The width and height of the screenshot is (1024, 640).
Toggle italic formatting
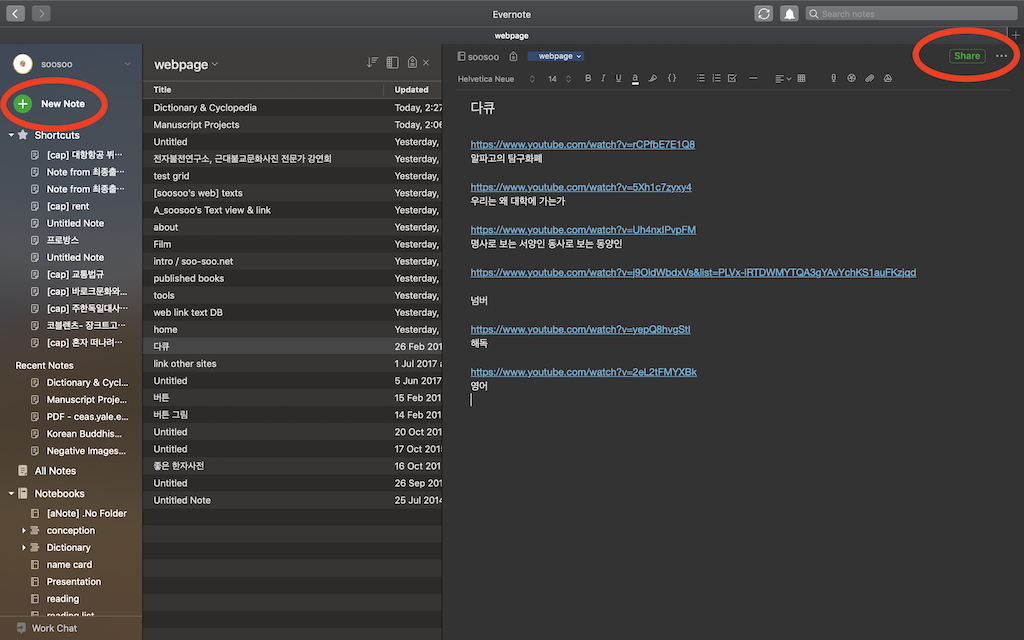coord(603,78)
